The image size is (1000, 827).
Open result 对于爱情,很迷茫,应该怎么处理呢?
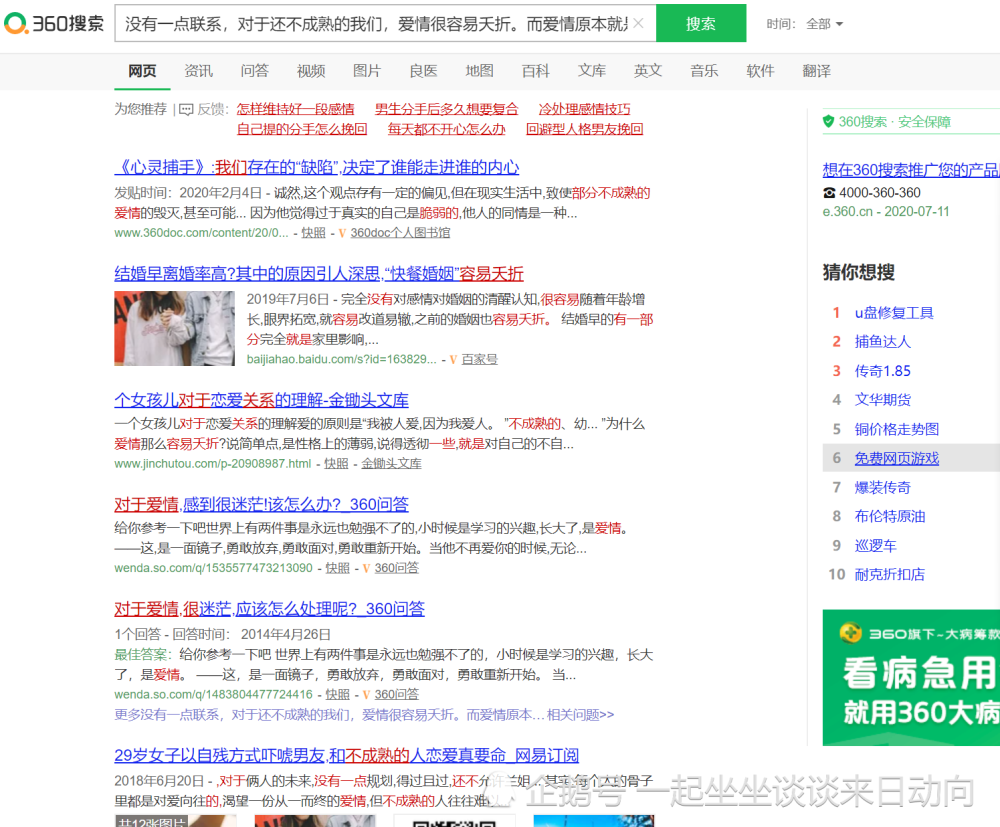(x=269, y=609)
